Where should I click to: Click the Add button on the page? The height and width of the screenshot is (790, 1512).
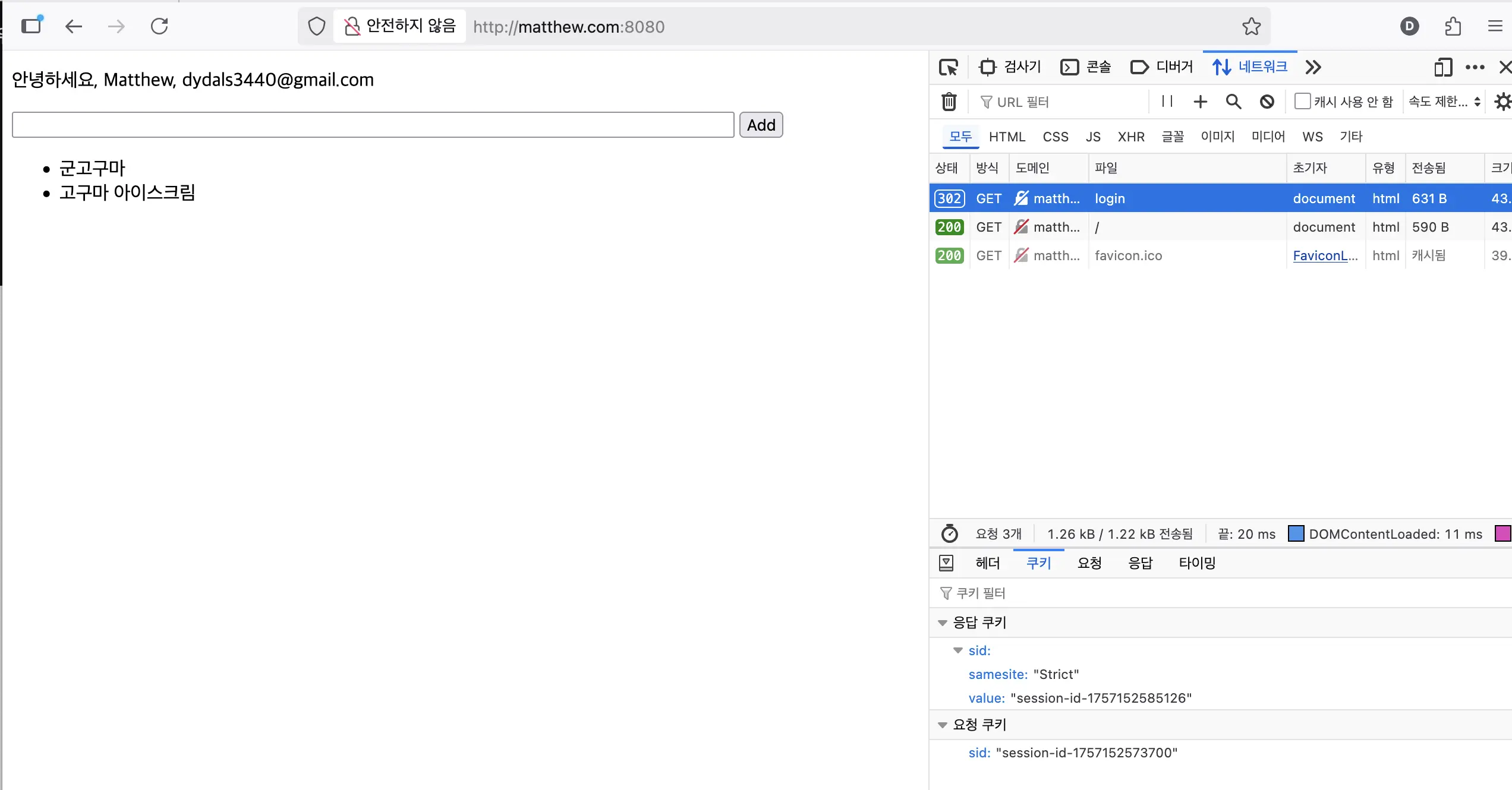point(761,125)
